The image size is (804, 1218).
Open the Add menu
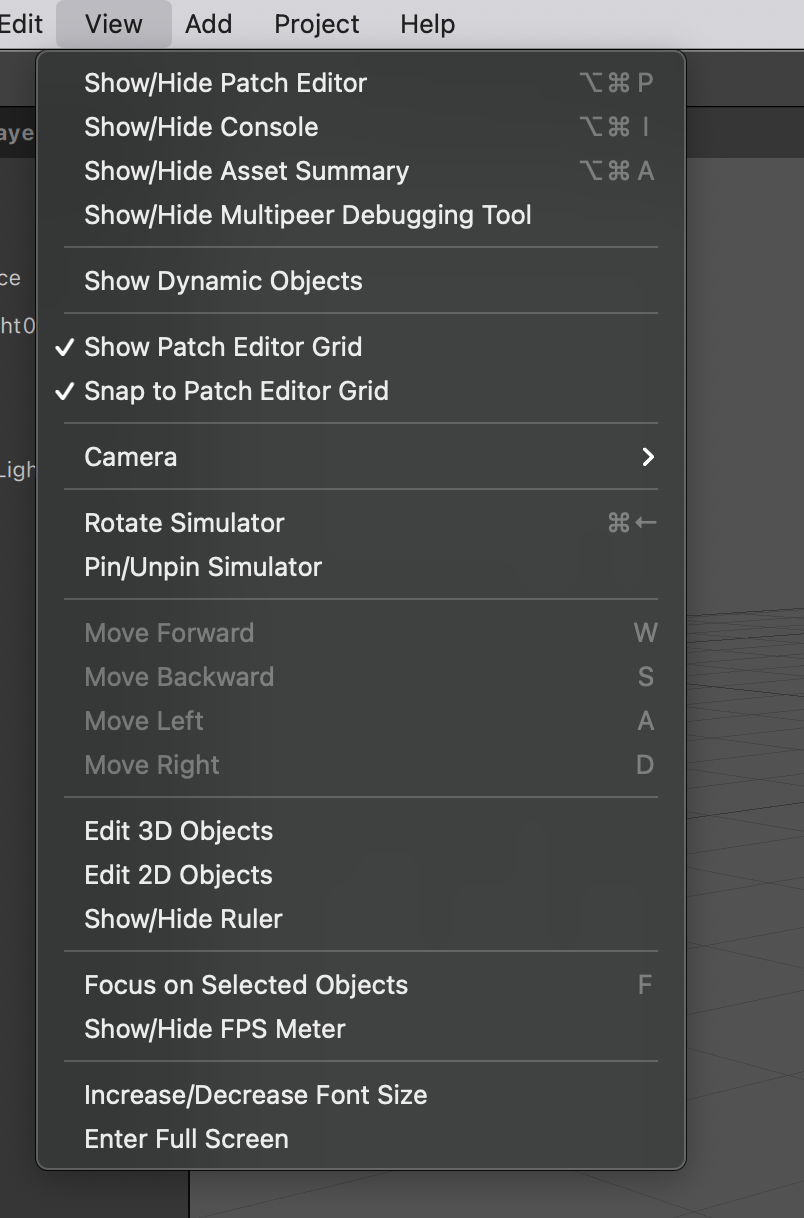pyautogui.click(x=208, y=24)
